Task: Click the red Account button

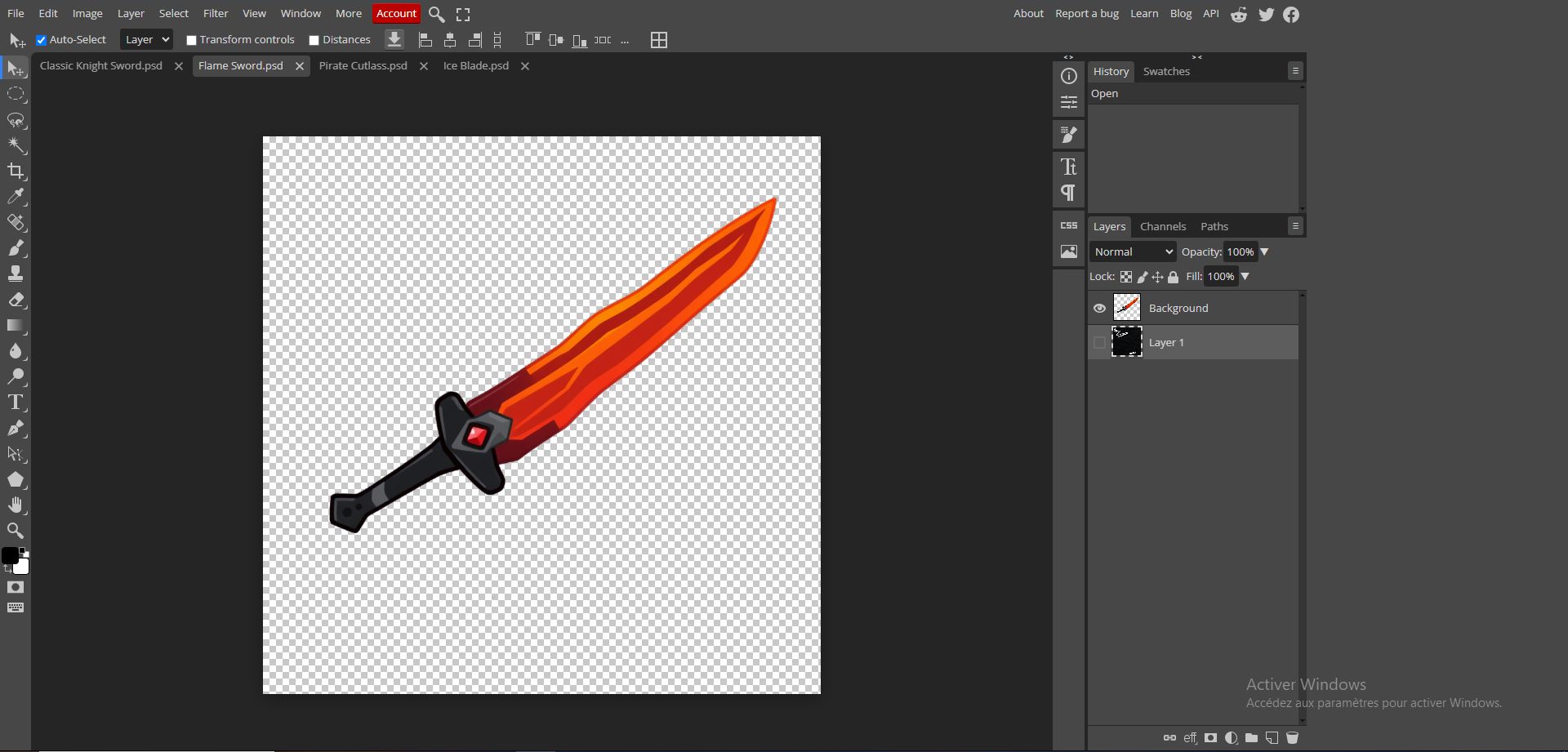Action: [x=396, y=14]
